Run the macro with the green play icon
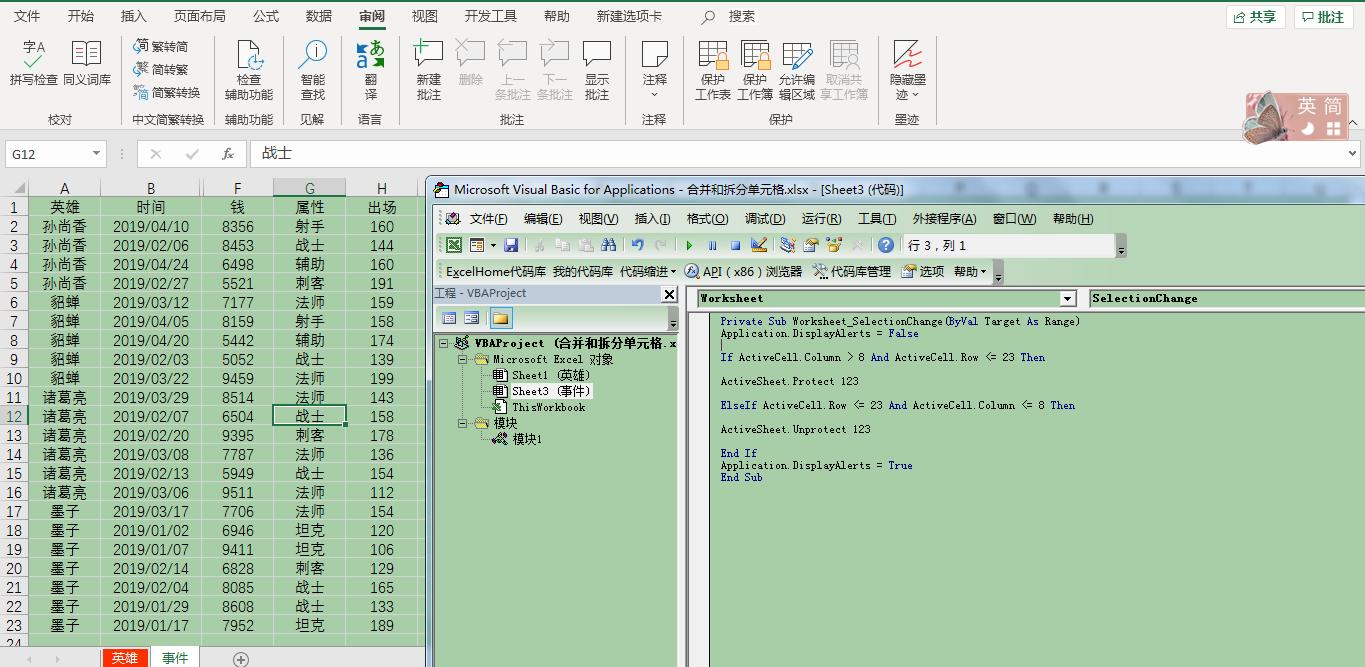The height and width of the screenshot is (667, 1365). click(689, 245)
